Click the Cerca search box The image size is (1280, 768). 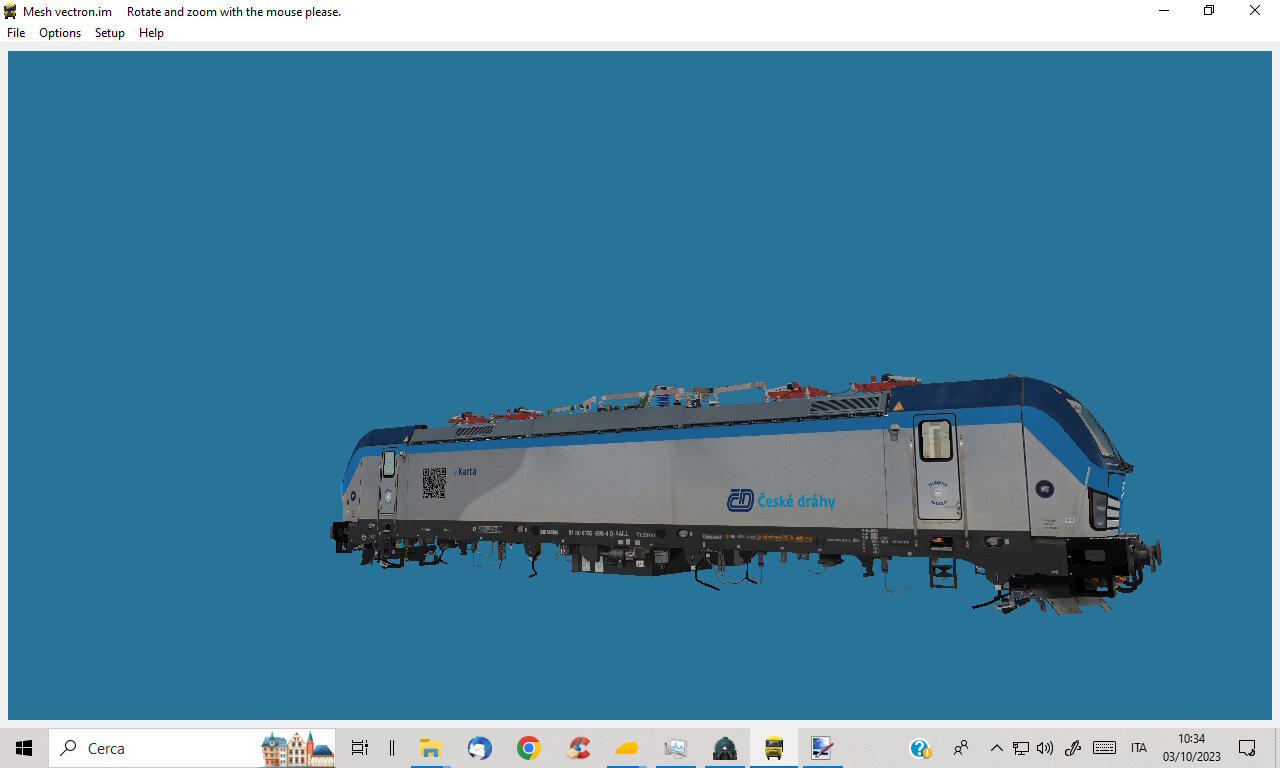[192, 748]
